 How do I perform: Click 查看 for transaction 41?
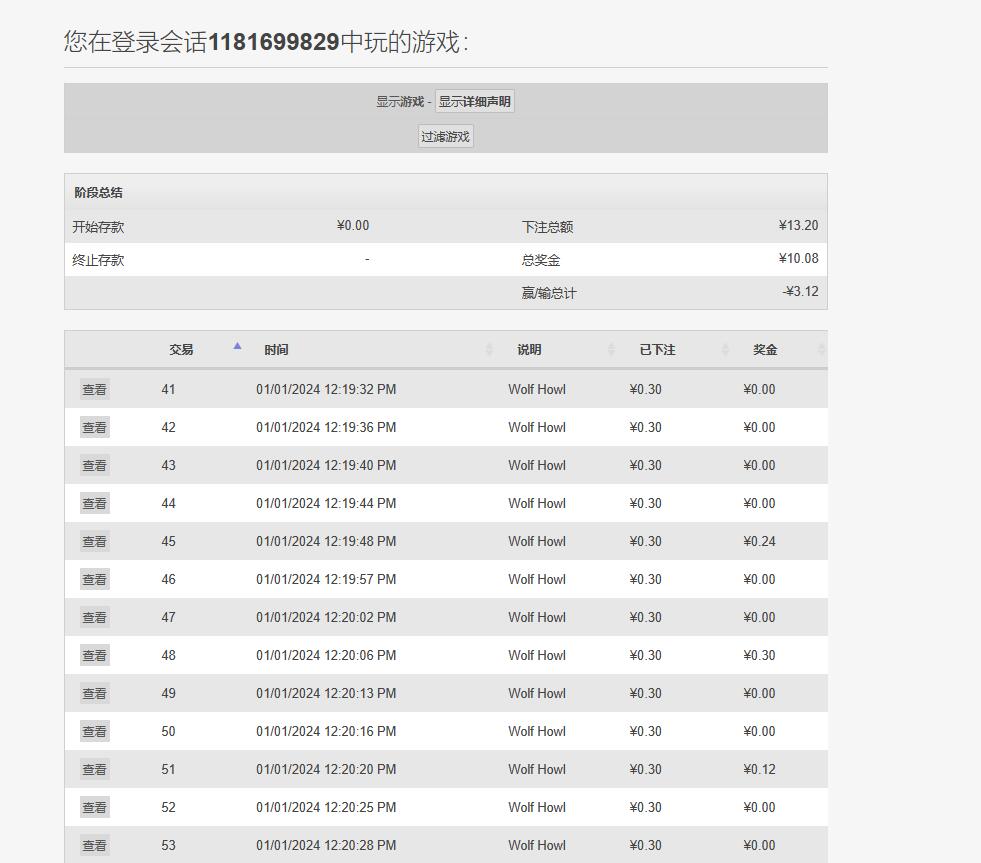94,390
